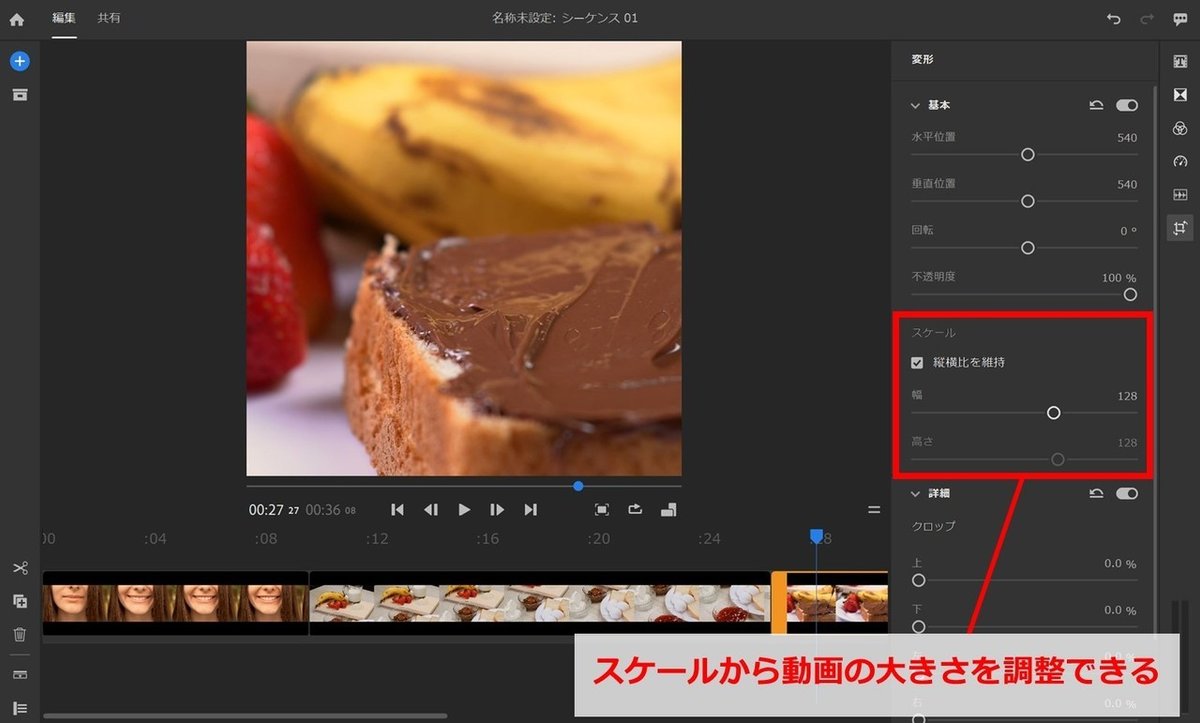This screenshot has width=1200, height=723.
Task: Split the clip with the scissors tool
Action: [18, 569]
